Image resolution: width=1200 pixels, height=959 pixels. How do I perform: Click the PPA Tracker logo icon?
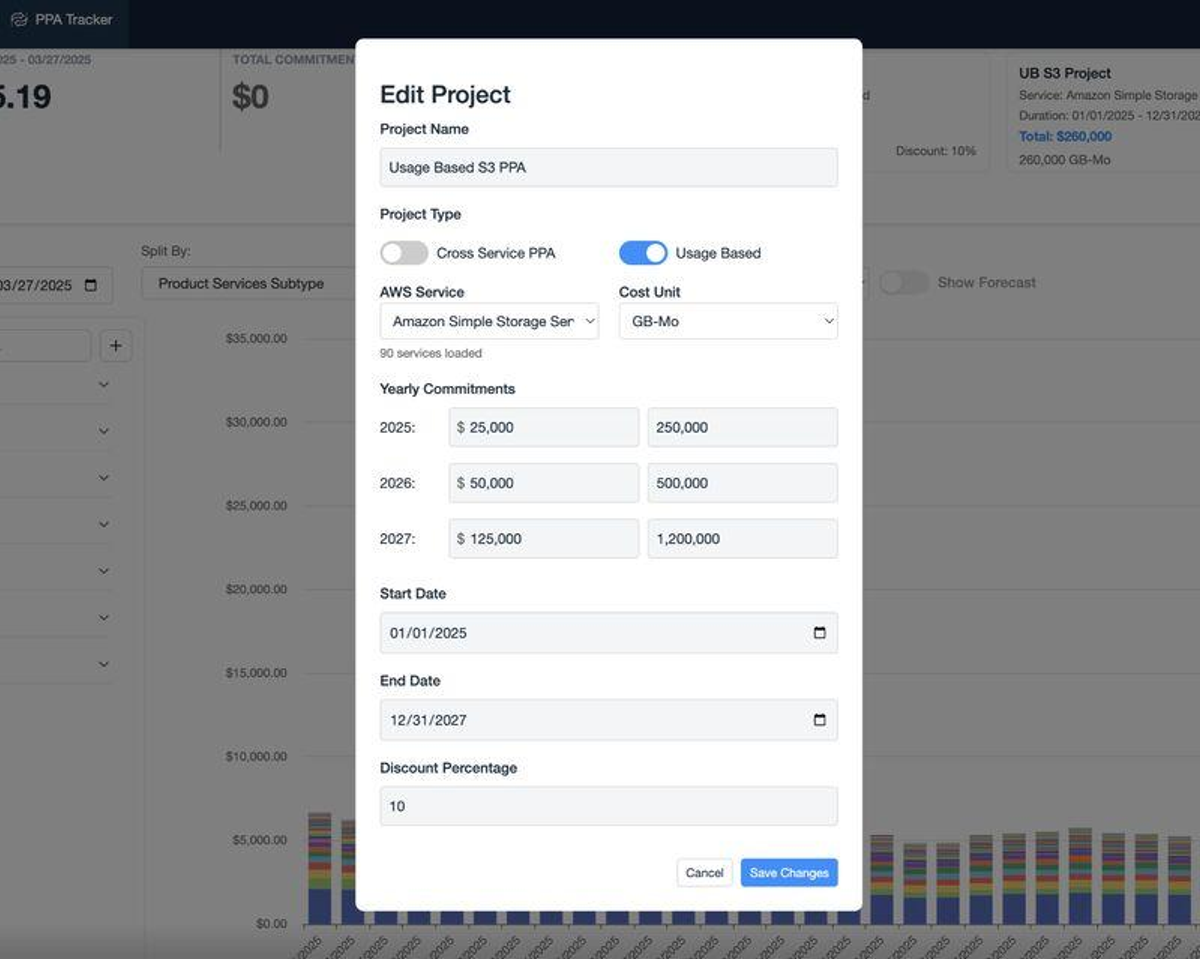click(18, 19)
